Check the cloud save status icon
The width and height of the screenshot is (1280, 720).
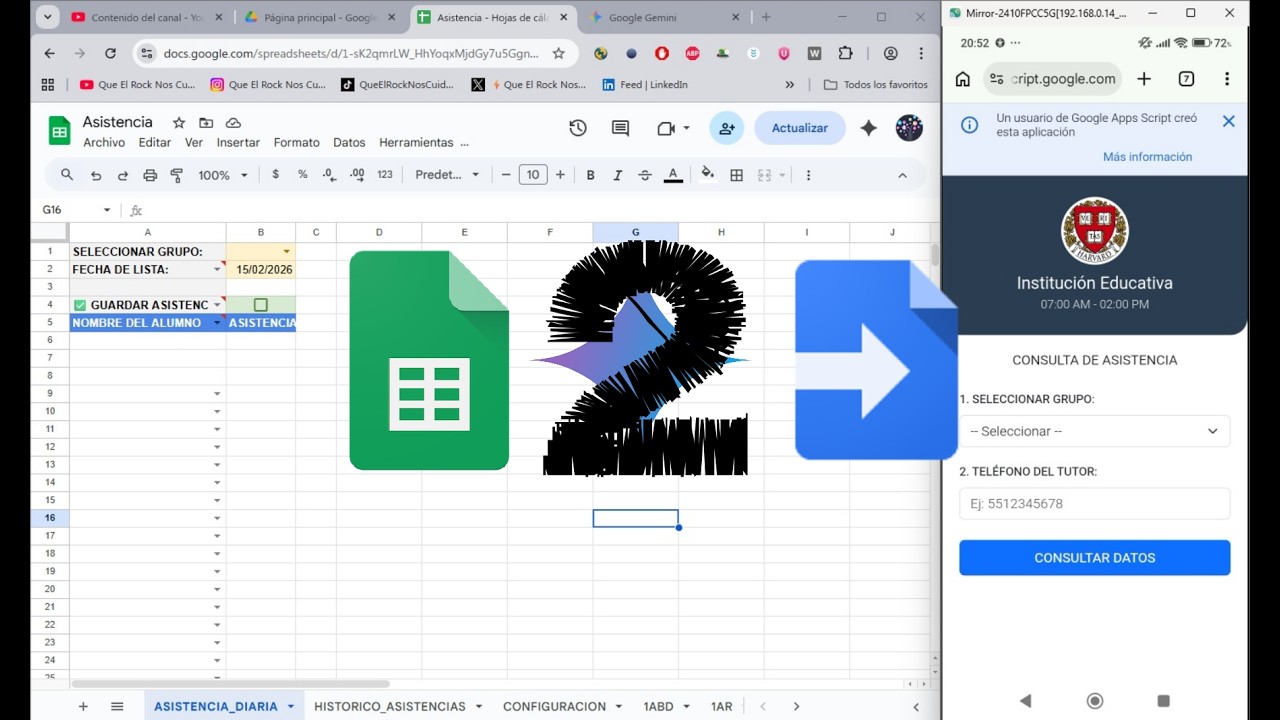[233, 122]
